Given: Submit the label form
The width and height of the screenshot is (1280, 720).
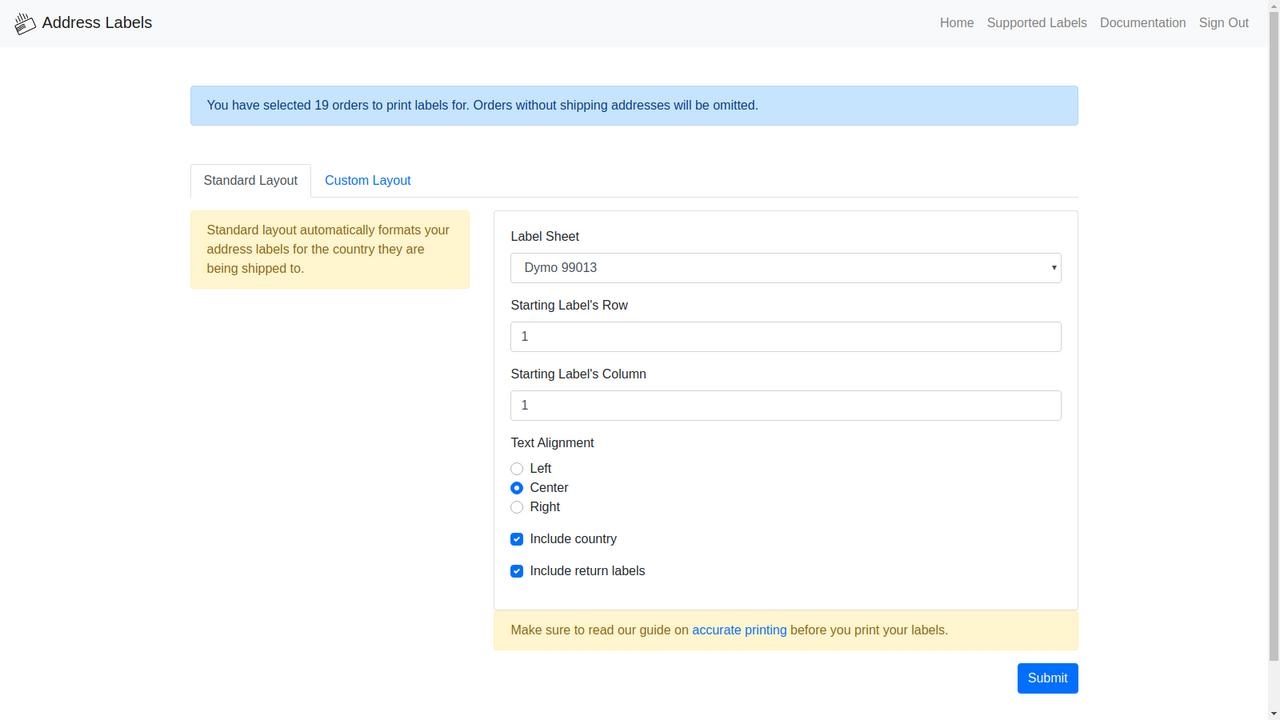Looking at the screenshot, I should pos(1047,678).
